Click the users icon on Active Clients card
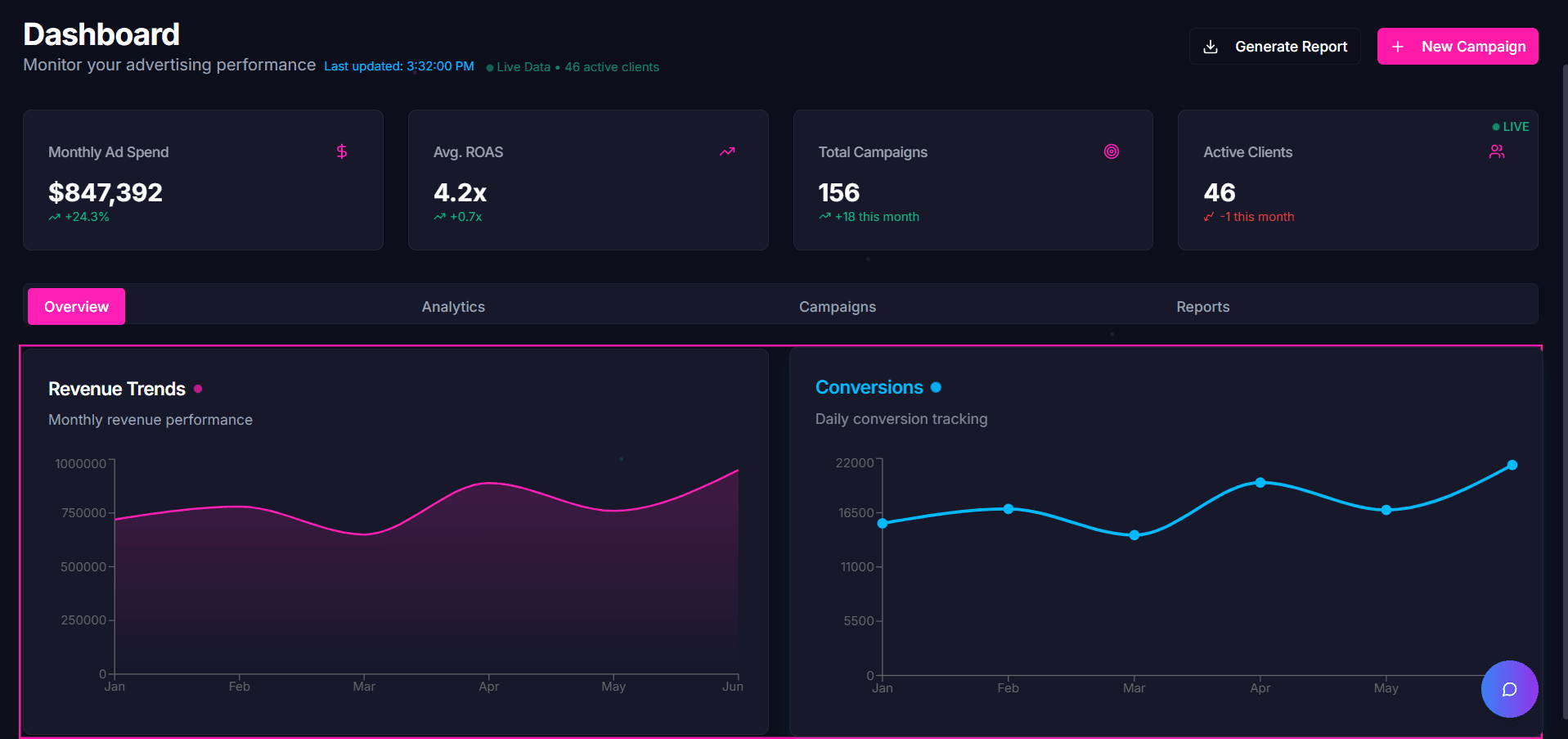1568x739 pixels. coord(1497,151)
